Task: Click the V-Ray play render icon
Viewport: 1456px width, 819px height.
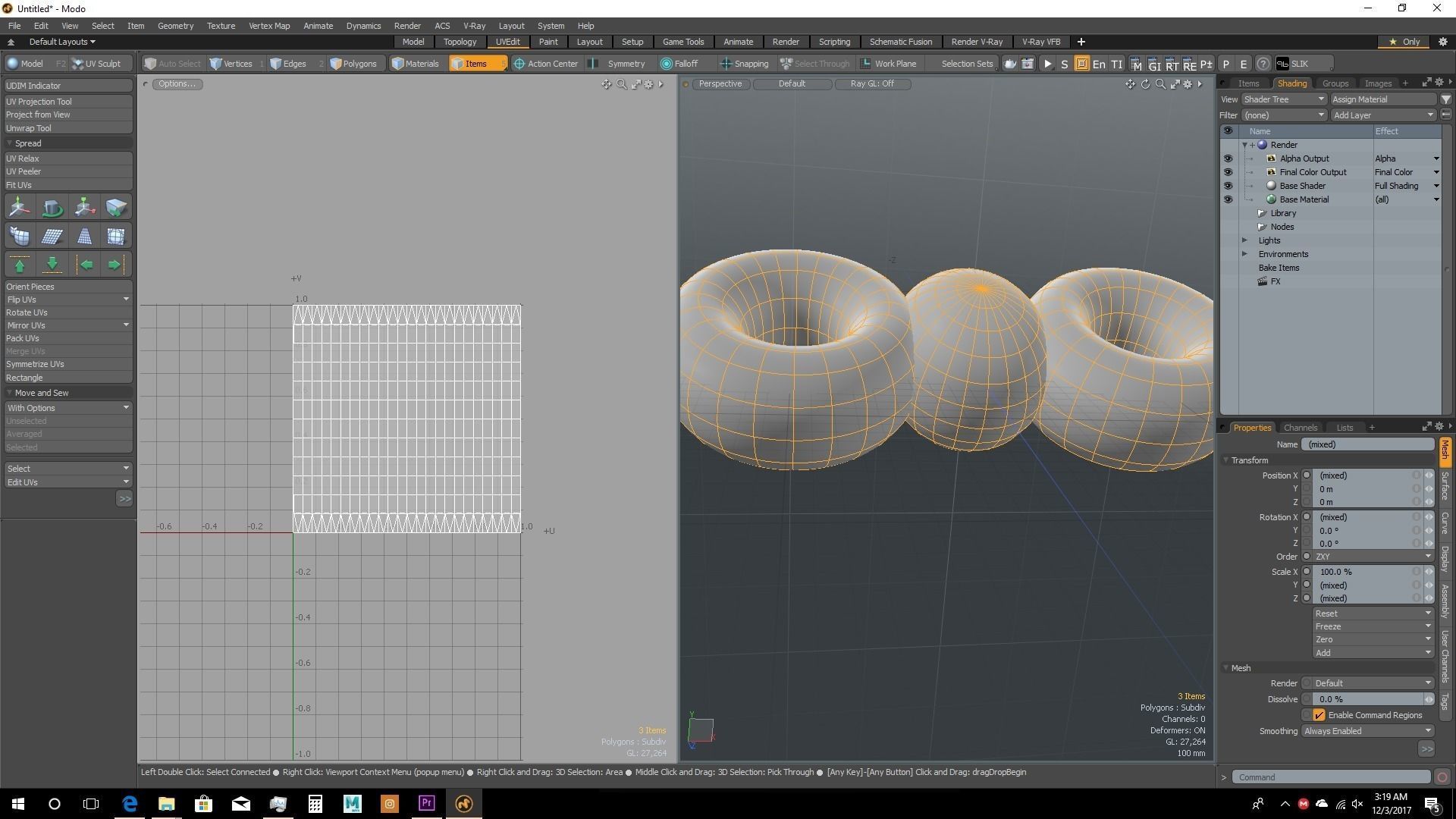Action: click(1047, 64)
